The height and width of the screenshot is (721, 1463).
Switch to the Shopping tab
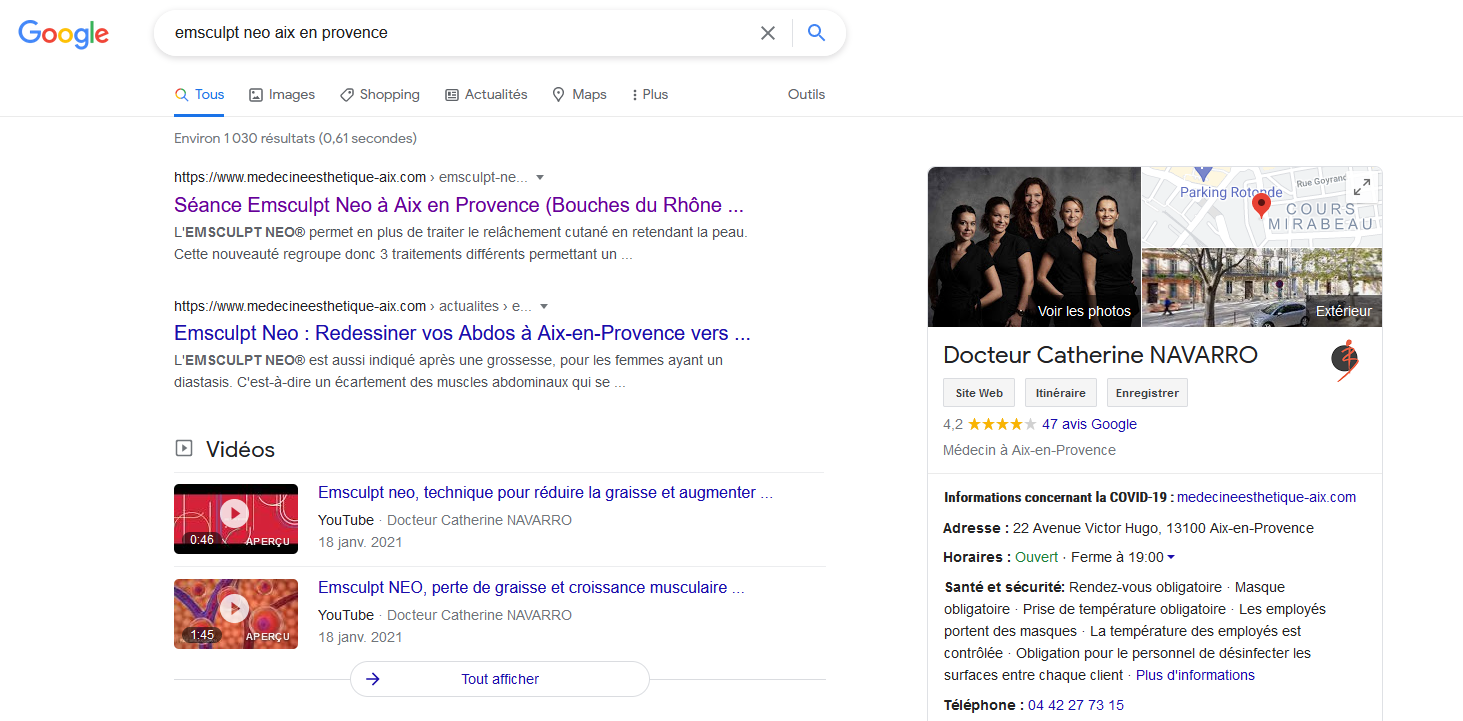pos(380,94)
